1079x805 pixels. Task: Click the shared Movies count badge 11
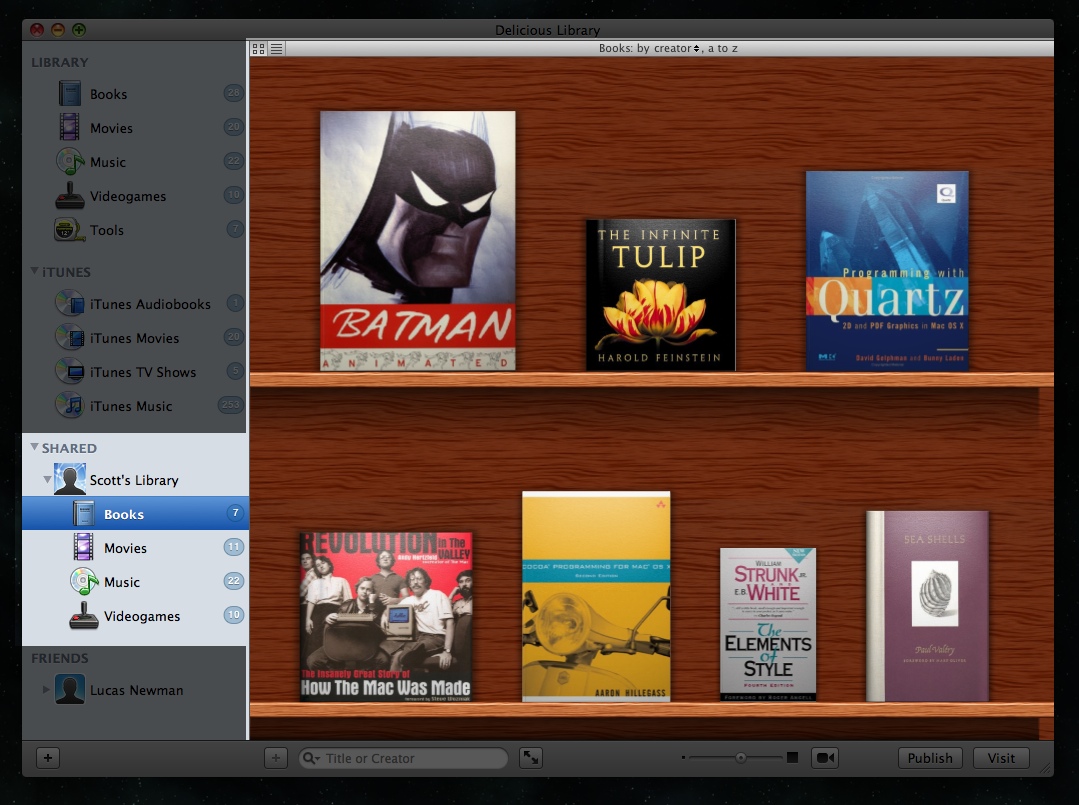[234, 547]
